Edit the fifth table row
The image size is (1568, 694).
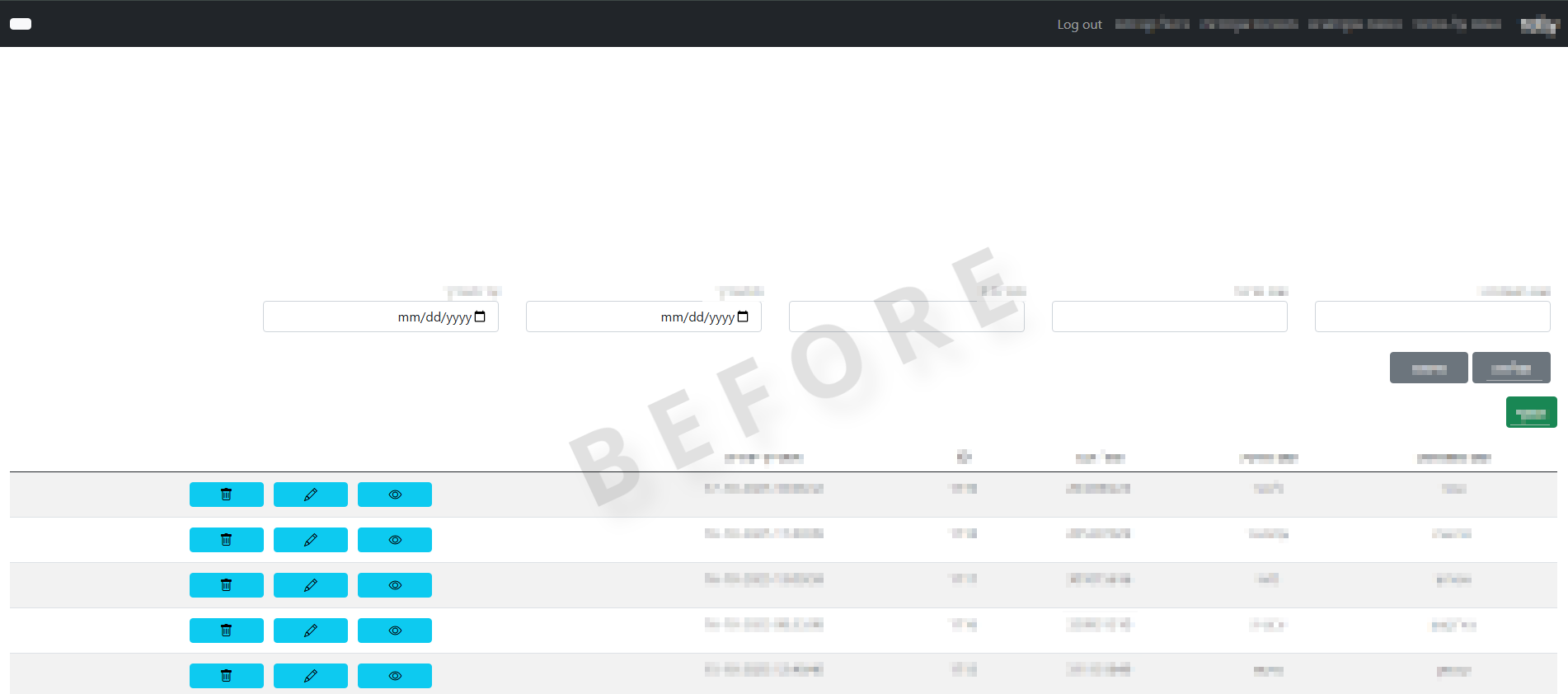(x=310, y=676)
